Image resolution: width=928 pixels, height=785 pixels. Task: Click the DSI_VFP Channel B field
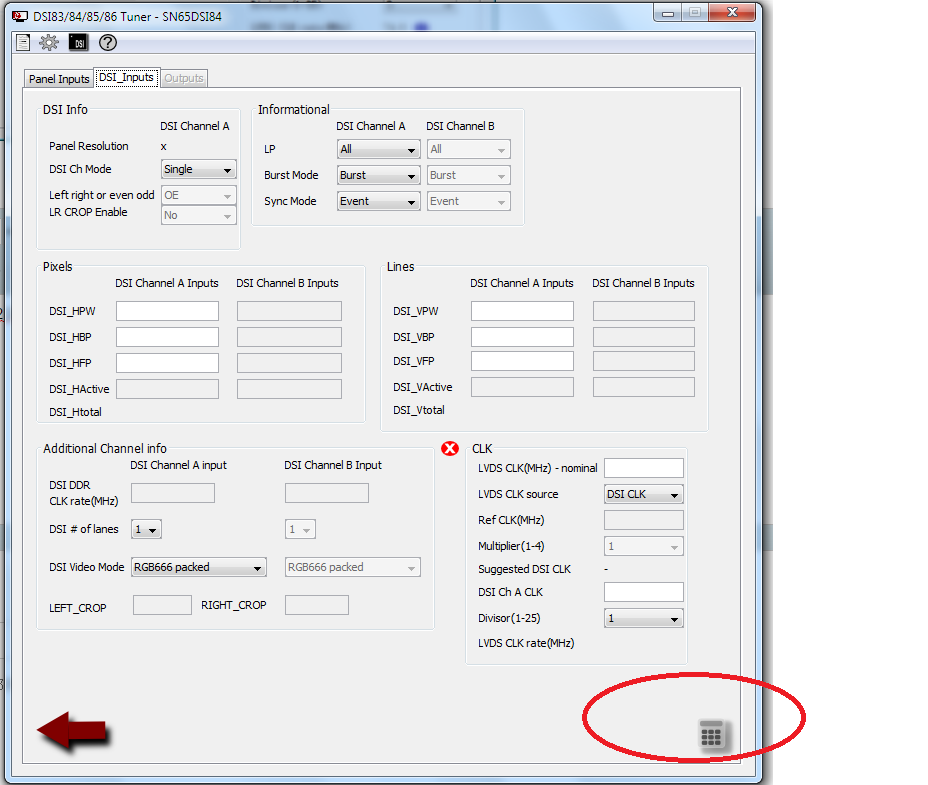click(644, 361)
